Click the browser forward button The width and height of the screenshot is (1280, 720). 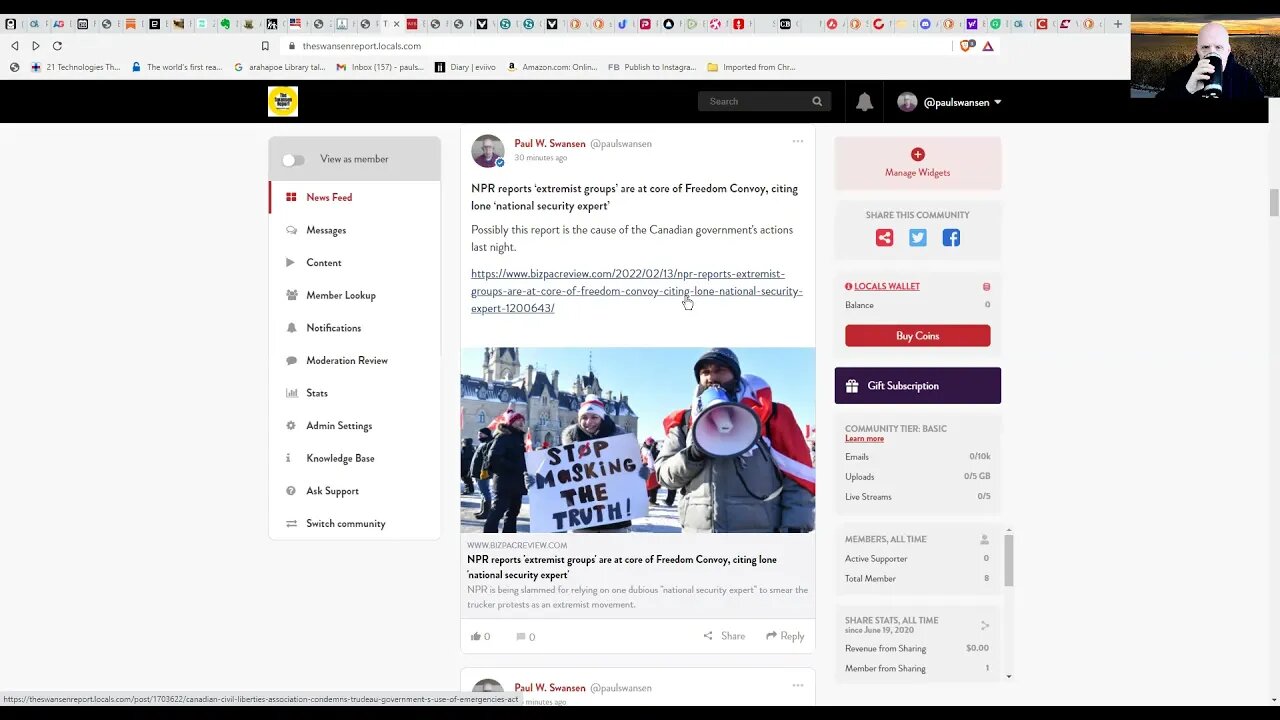(x=36, y=46)
